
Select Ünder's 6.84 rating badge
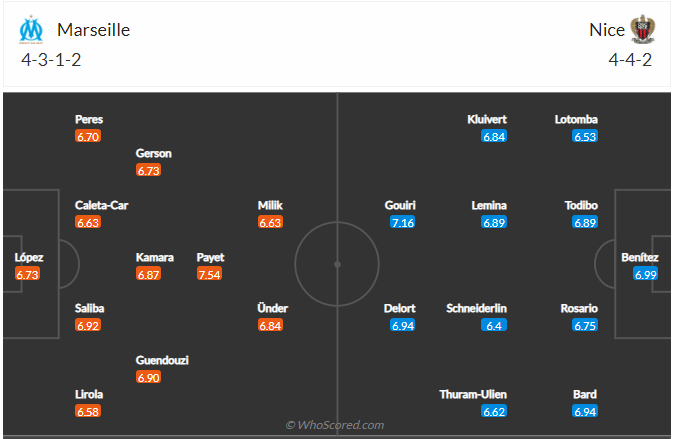tap(271, 325)
